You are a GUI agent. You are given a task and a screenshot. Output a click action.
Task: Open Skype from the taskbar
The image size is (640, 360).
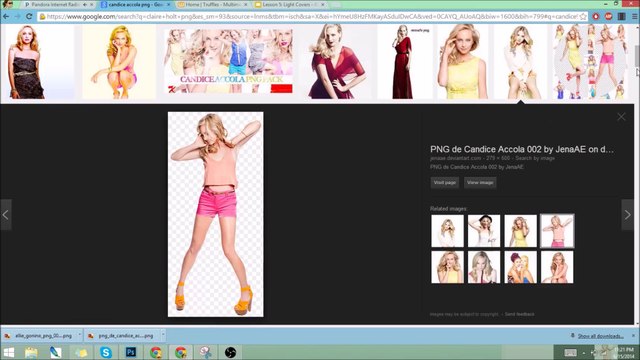106,352
